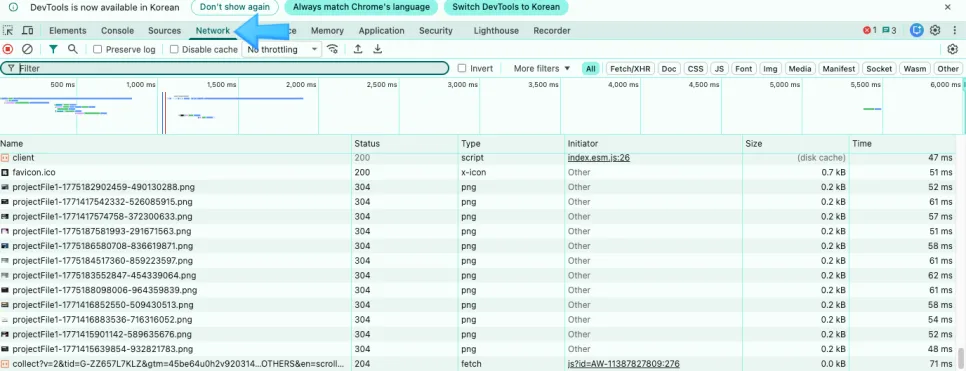Viewport: 966px width, 371px height.
Task: Toggle the Doc type filter
Action: pyautogui.click(x=669, y=68)
